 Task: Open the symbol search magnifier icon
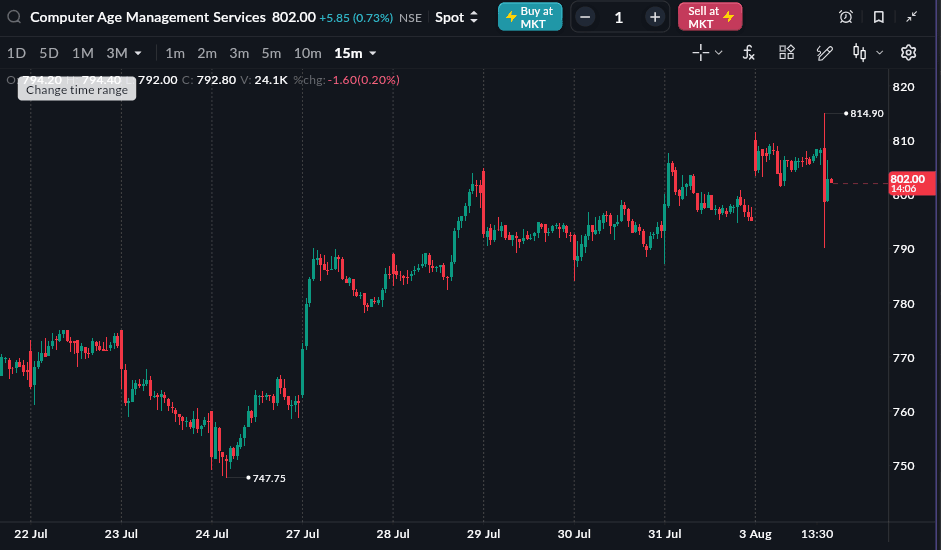click(x=14, y=17)
